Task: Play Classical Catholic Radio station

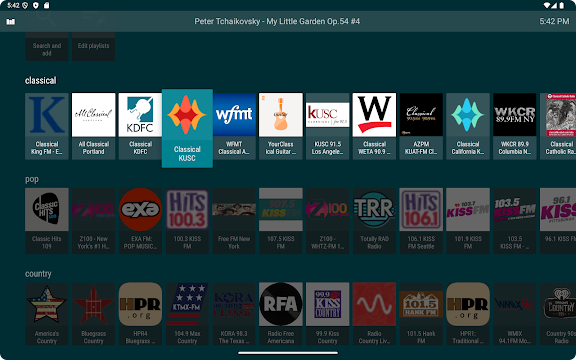Action: tap(558, 126)
